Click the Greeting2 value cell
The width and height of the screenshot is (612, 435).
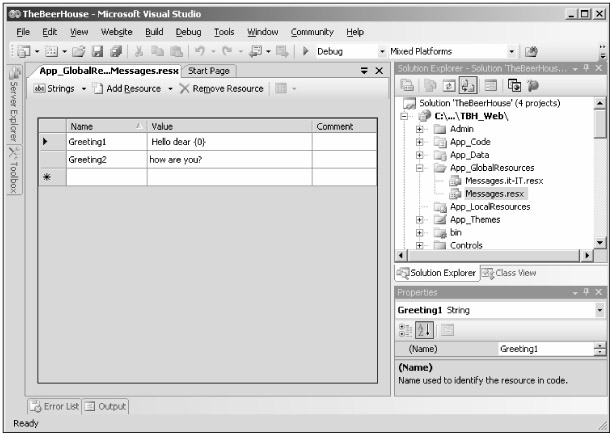[228, 159]
